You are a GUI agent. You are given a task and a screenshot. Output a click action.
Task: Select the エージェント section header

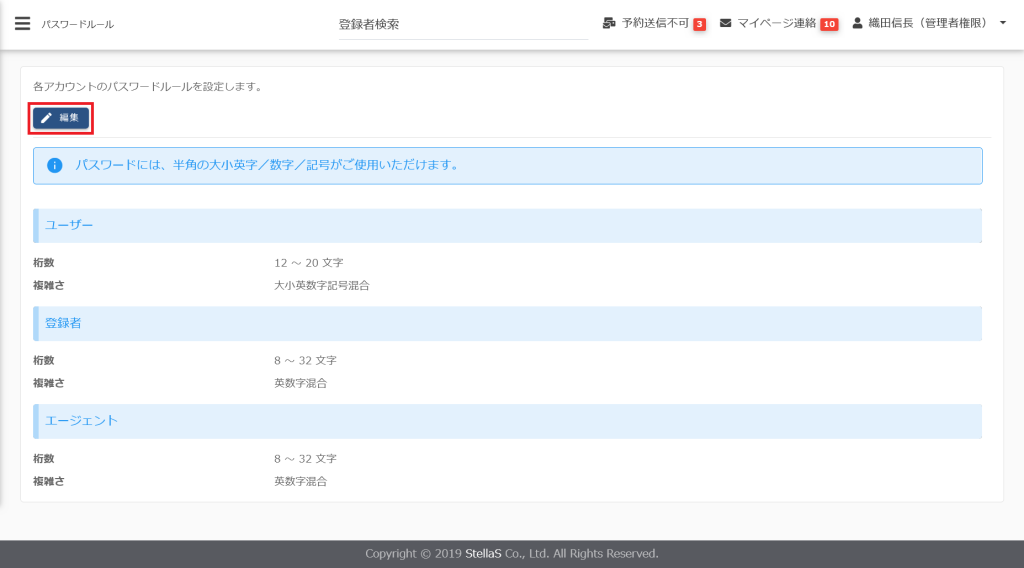(81, 421)
